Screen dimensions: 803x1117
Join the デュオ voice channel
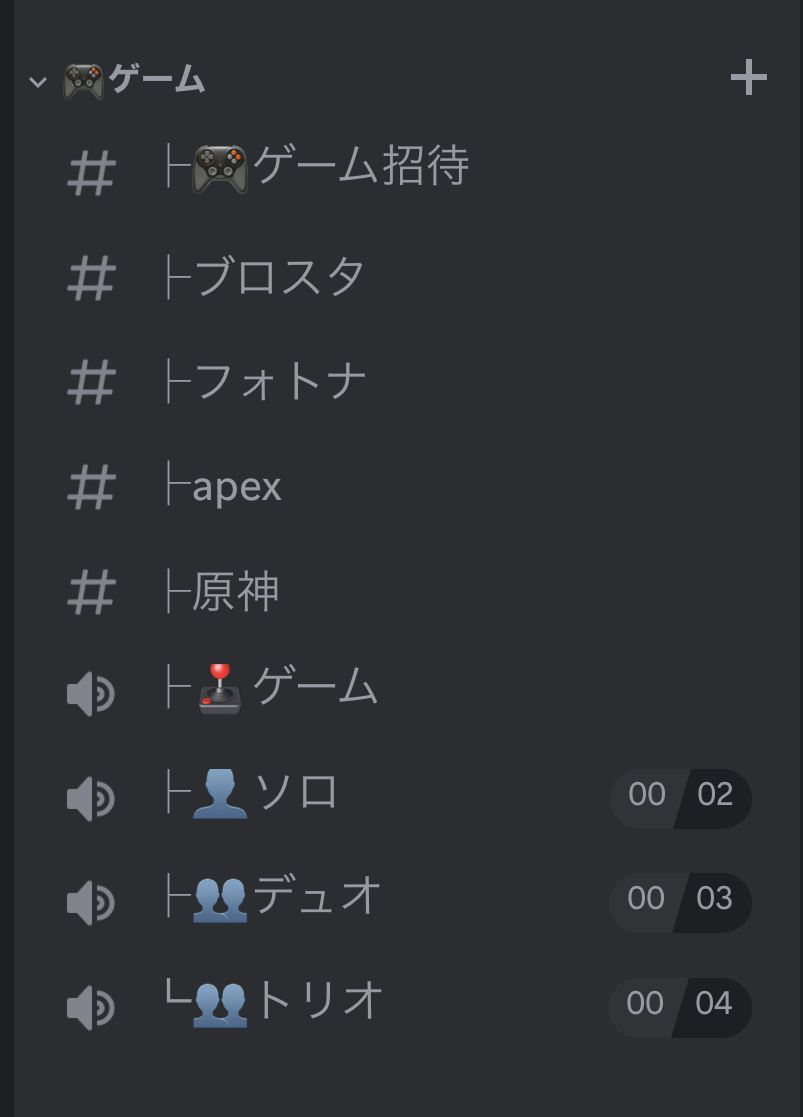[x=404, y=900]
